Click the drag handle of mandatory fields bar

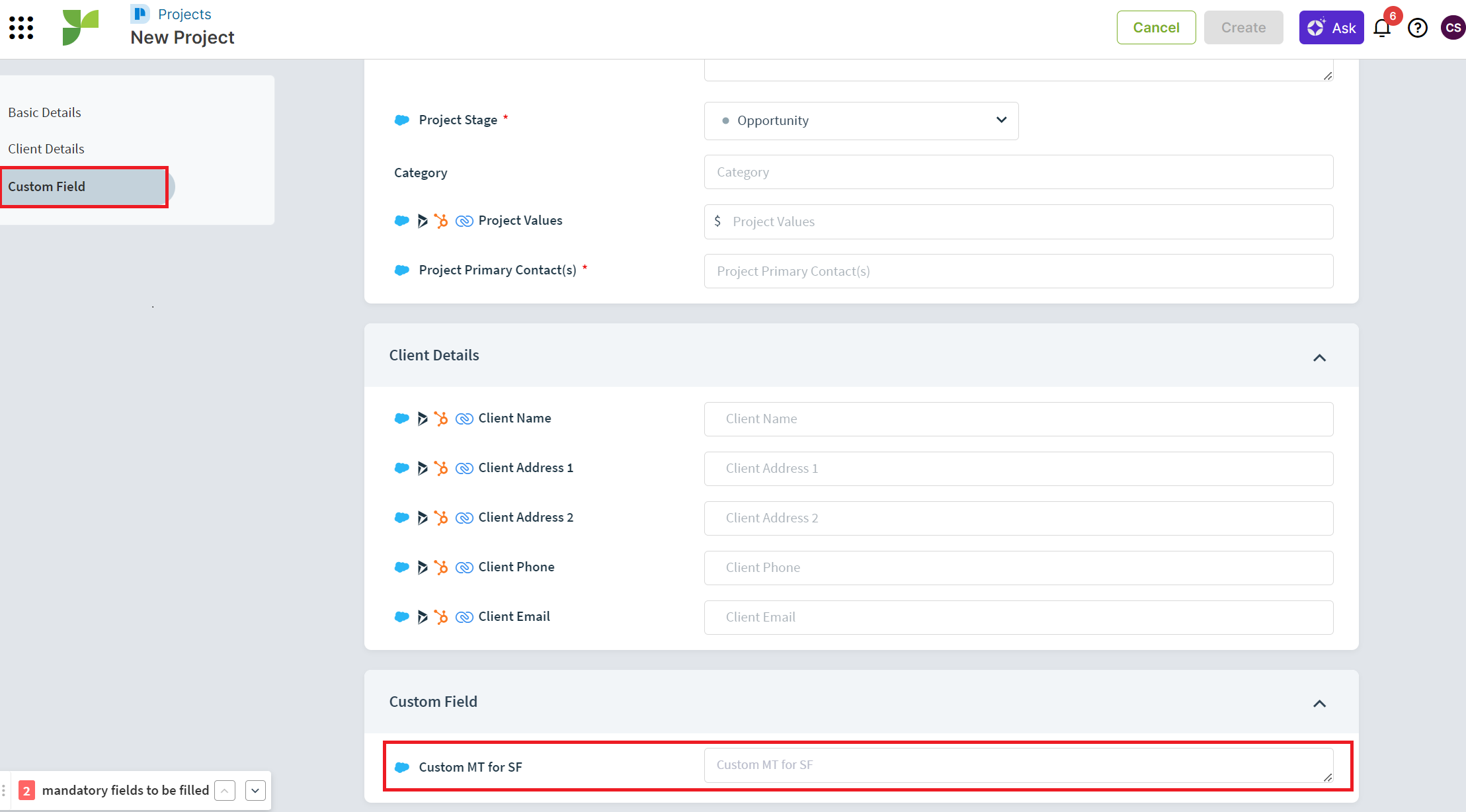tap(4, 790)
